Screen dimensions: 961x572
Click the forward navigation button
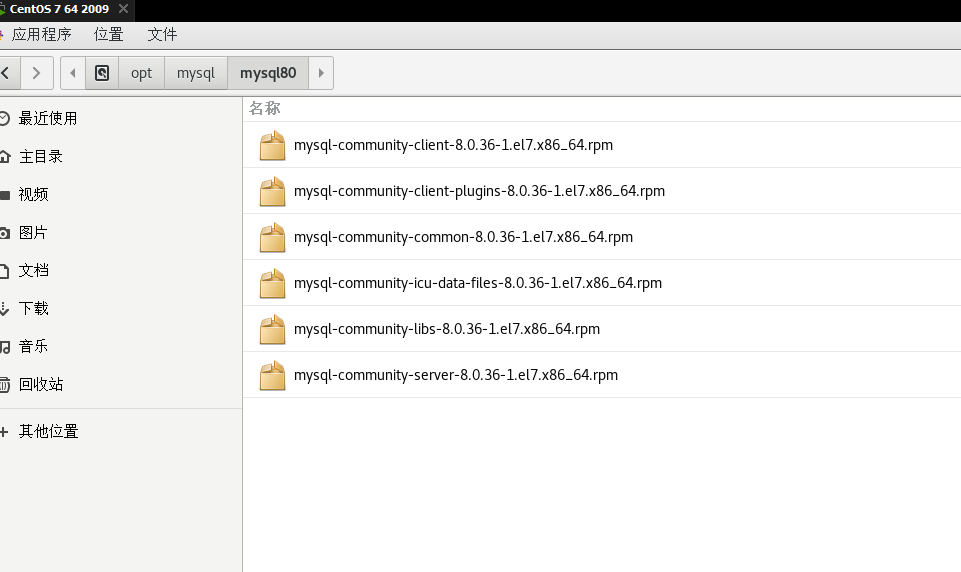pos(37,73)
